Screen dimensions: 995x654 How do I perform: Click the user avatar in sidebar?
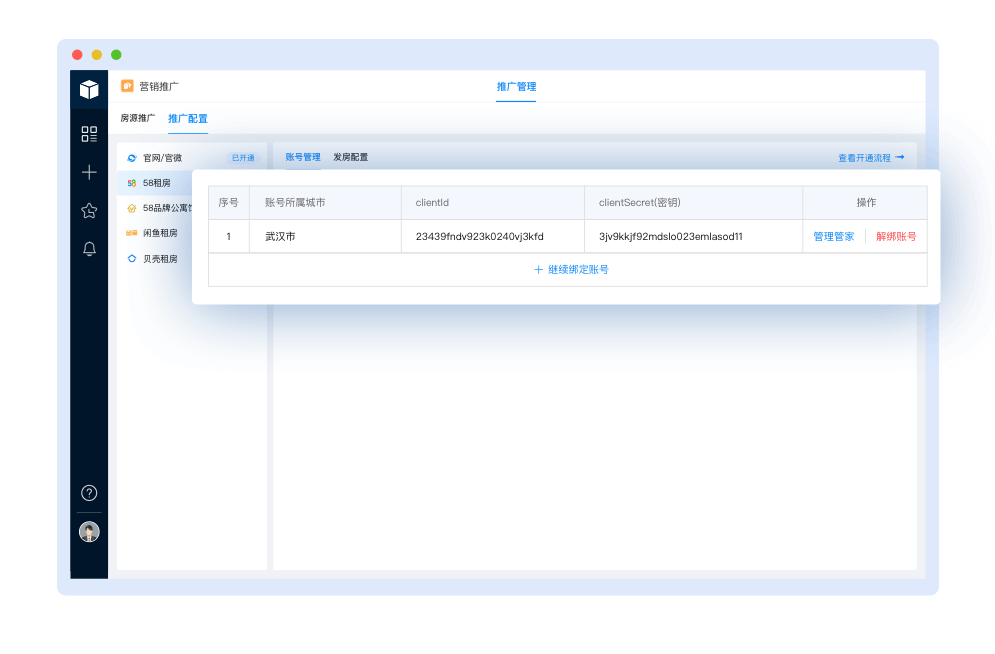(x=89, y=532)
